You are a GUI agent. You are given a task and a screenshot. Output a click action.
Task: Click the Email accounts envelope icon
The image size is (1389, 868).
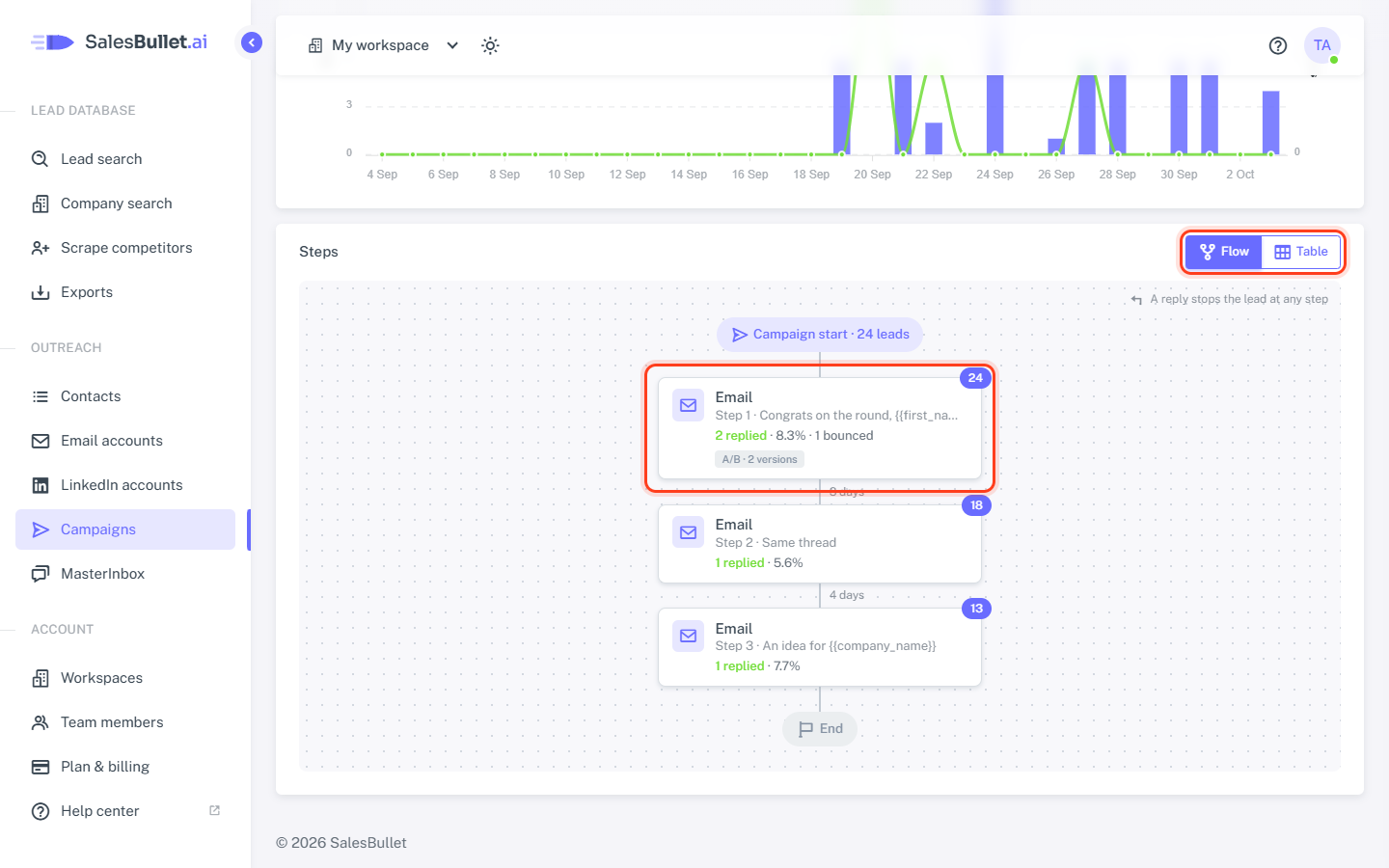tap(41, 441)
